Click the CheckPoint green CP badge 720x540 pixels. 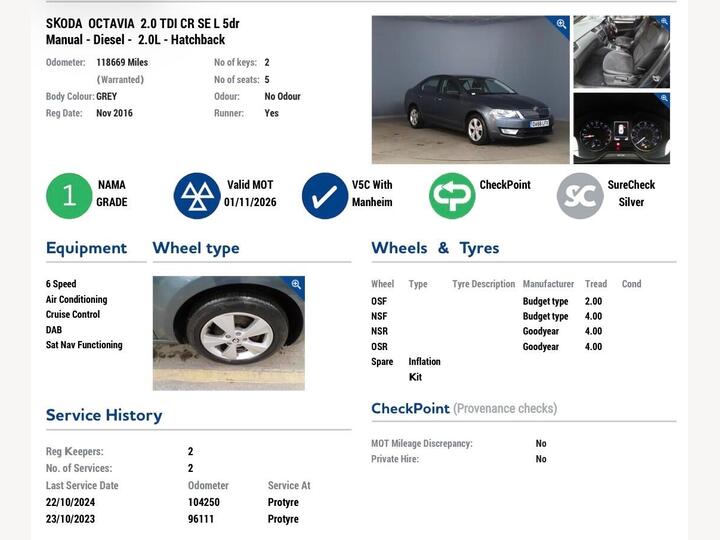[452, 196]
